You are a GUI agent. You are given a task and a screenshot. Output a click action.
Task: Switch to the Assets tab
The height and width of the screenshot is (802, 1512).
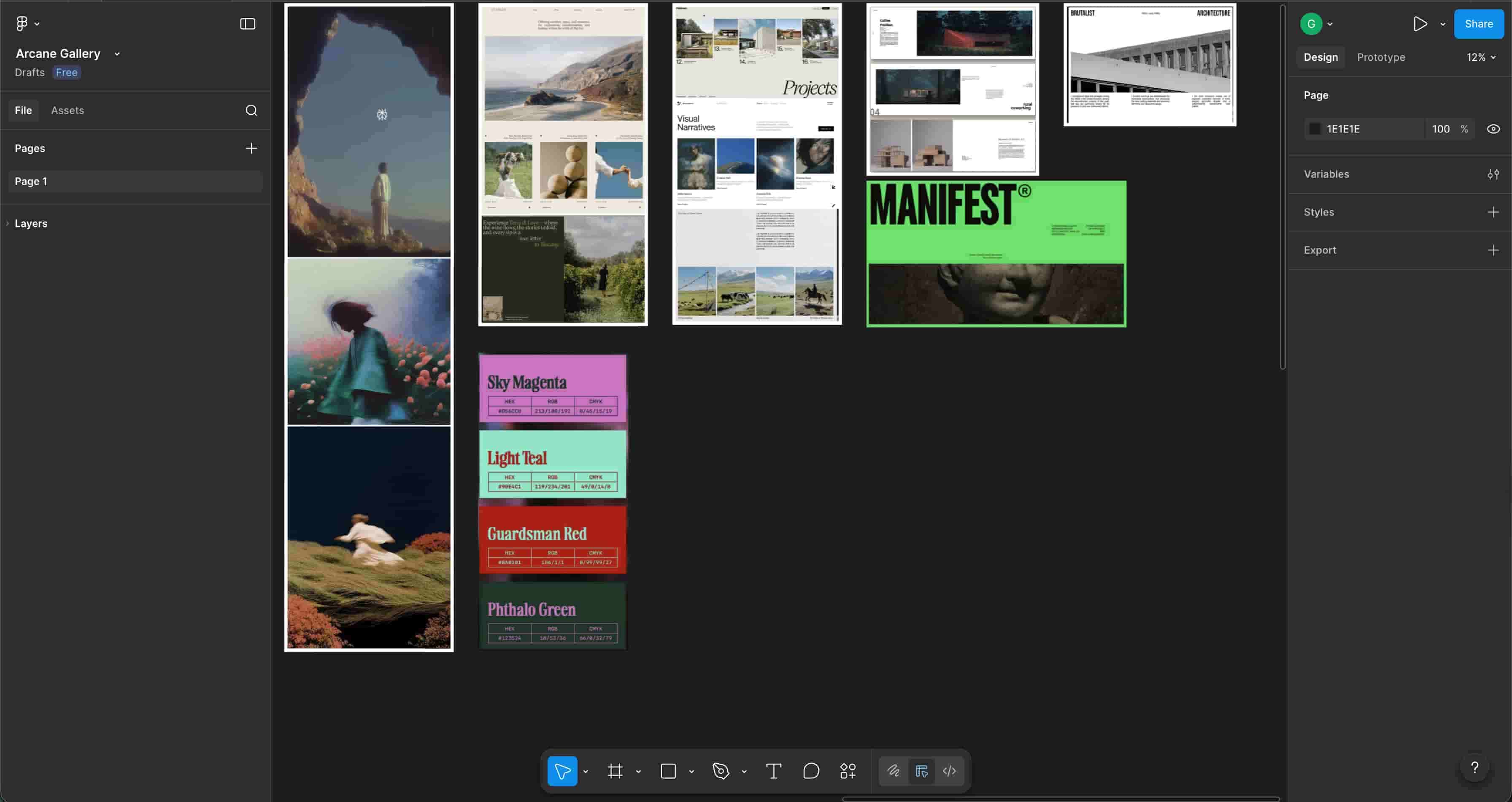click(67, 110)
